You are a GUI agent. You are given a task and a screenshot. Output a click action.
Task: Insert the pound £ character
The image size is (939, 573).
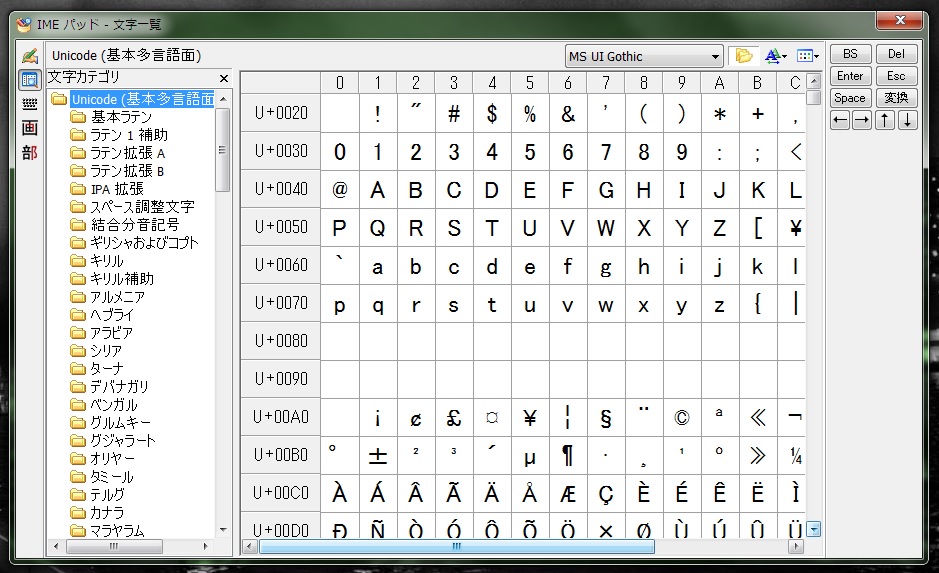(x=454, y=417)
